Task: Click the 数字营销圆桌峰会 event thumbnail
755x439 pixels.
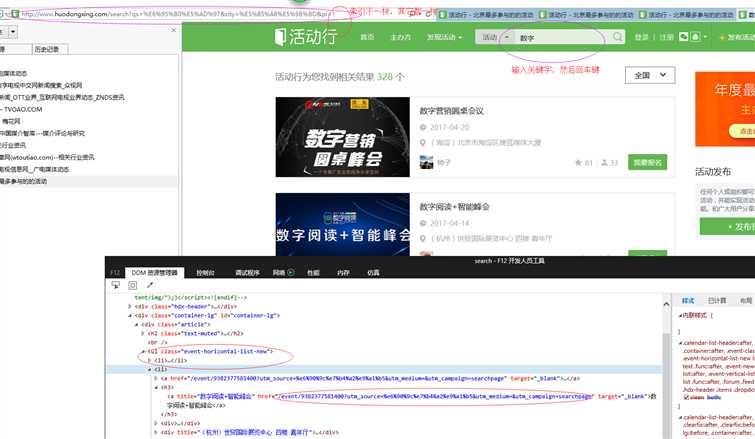Action: click(x=342, y=137)
